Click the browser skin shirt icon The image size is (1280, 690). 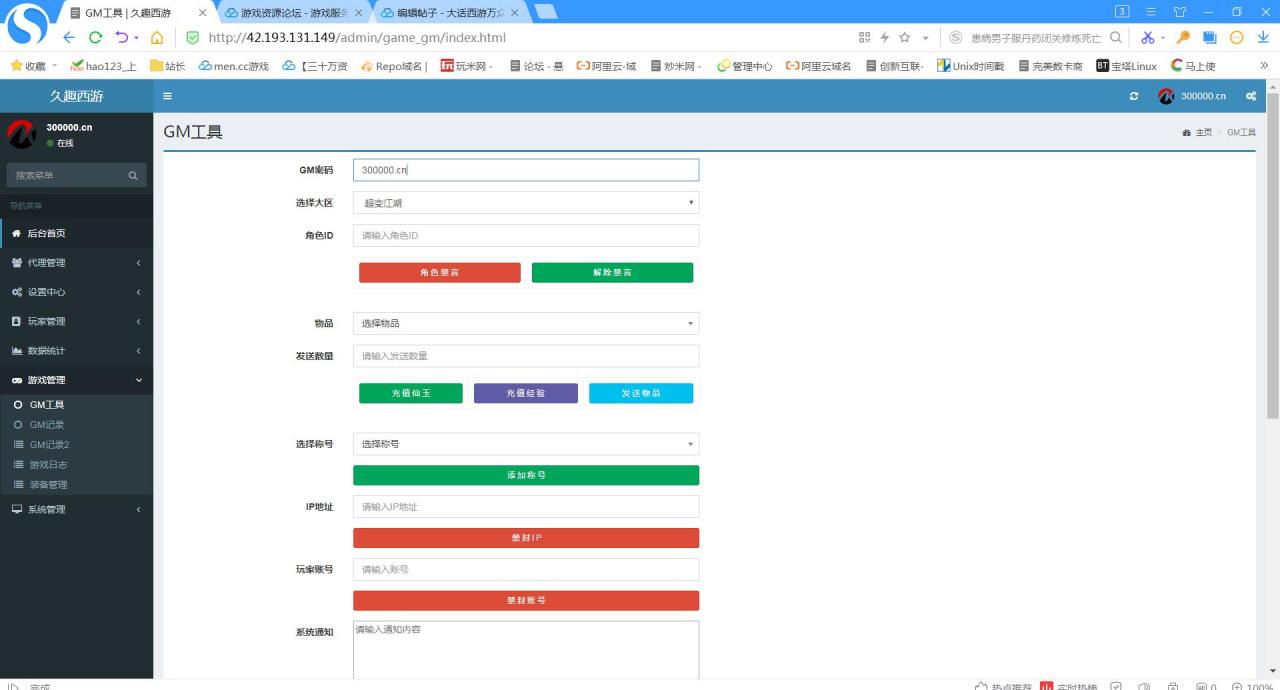1180,12
